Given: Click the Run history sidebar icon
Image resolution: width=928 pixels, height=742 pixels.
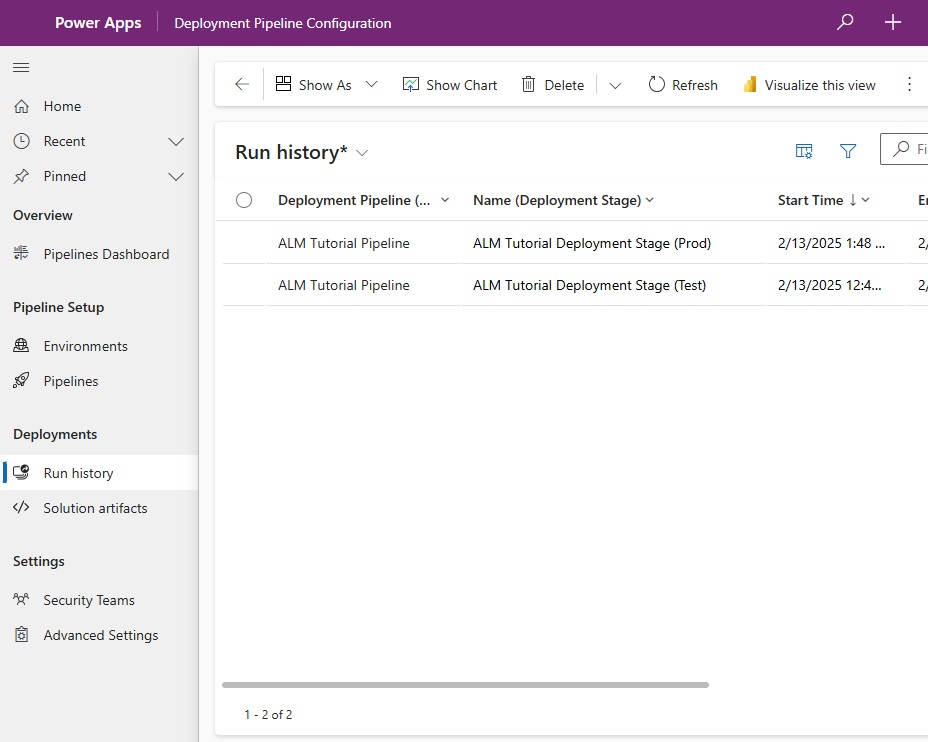Looking at the screenshot, I should pos(21,472).
